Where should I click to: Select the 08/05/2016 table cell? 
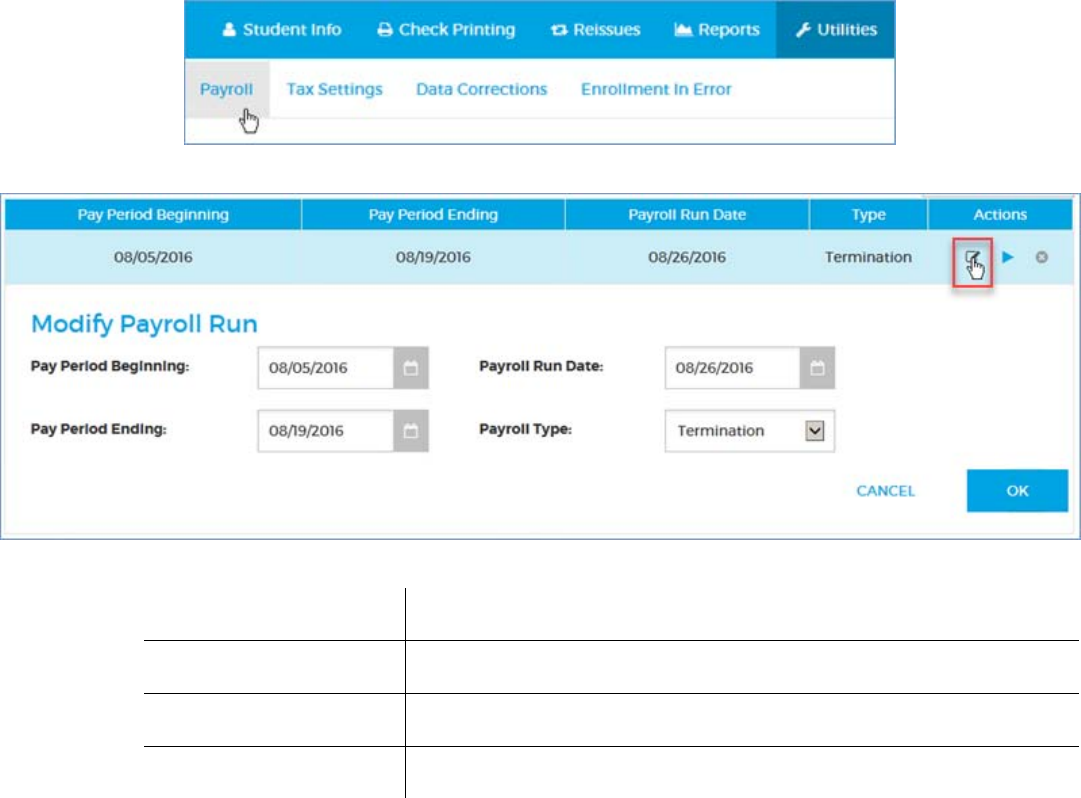pos(153,257)
